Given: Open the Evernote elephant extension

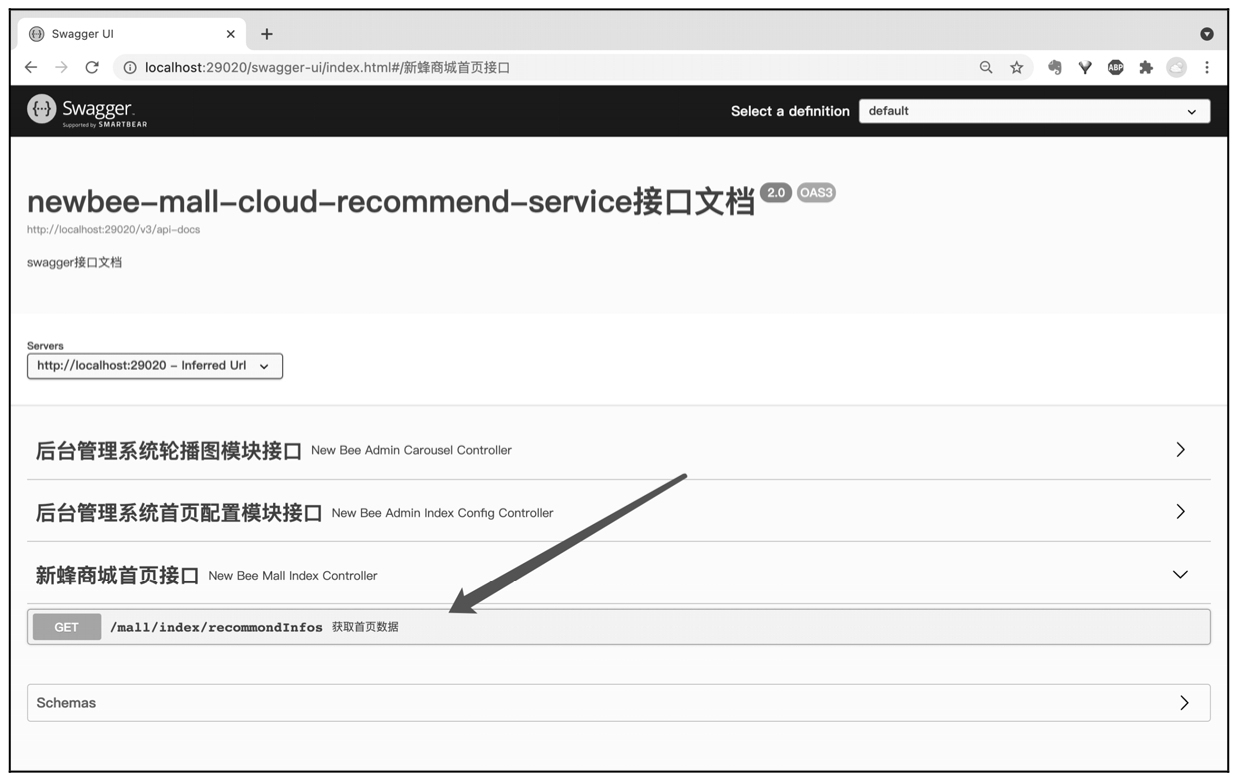Looking at the screenshot, I should pos(1054,67).
